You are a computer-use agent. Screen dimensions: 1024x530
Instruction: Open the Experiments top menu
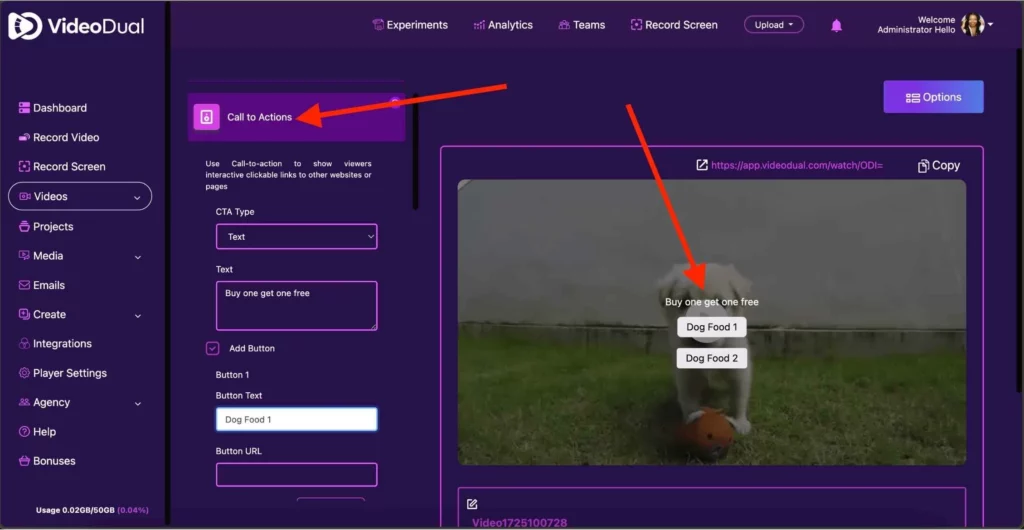coord(409,25)
